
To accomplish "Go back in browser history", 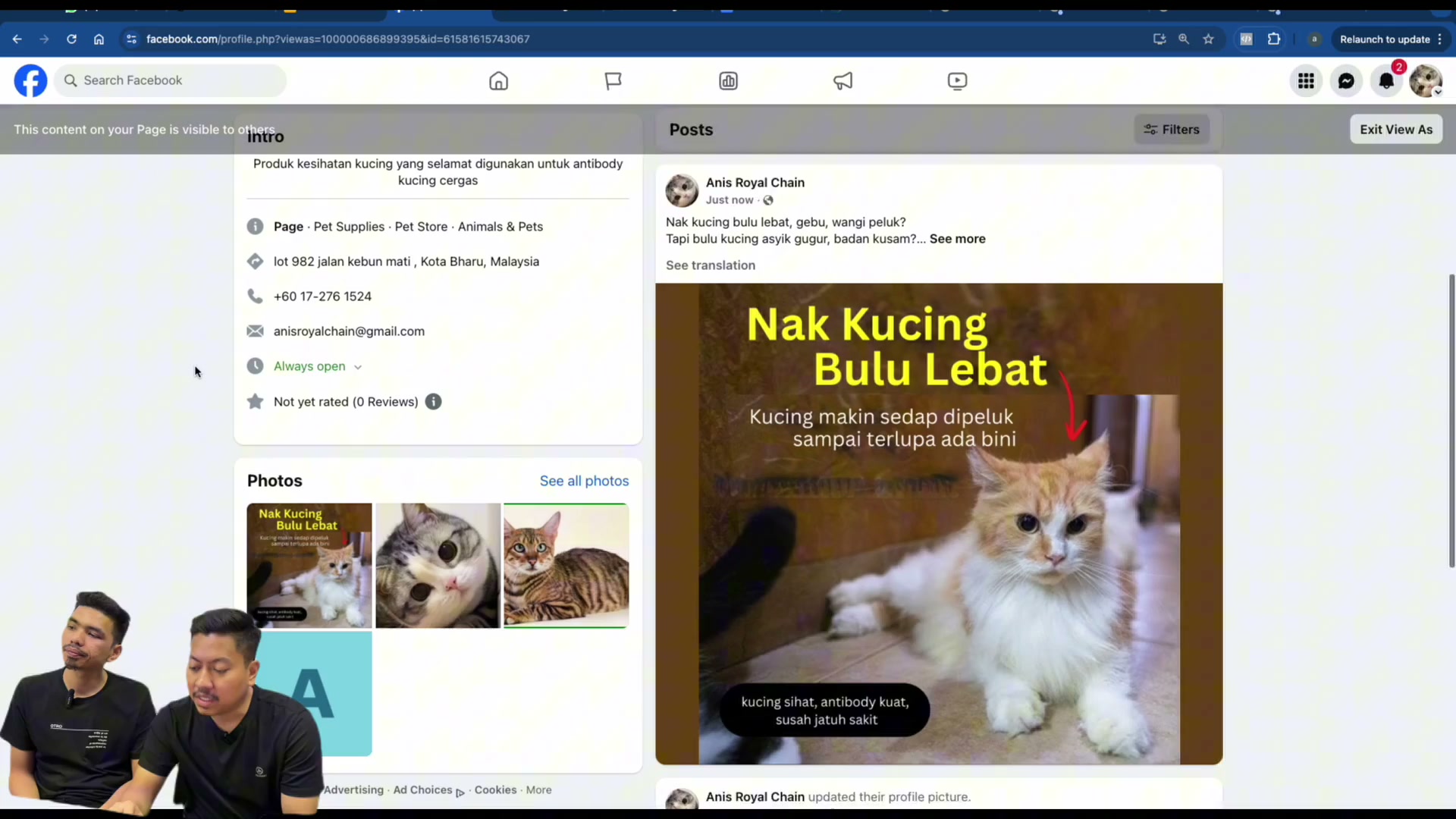I will point(17,39).
